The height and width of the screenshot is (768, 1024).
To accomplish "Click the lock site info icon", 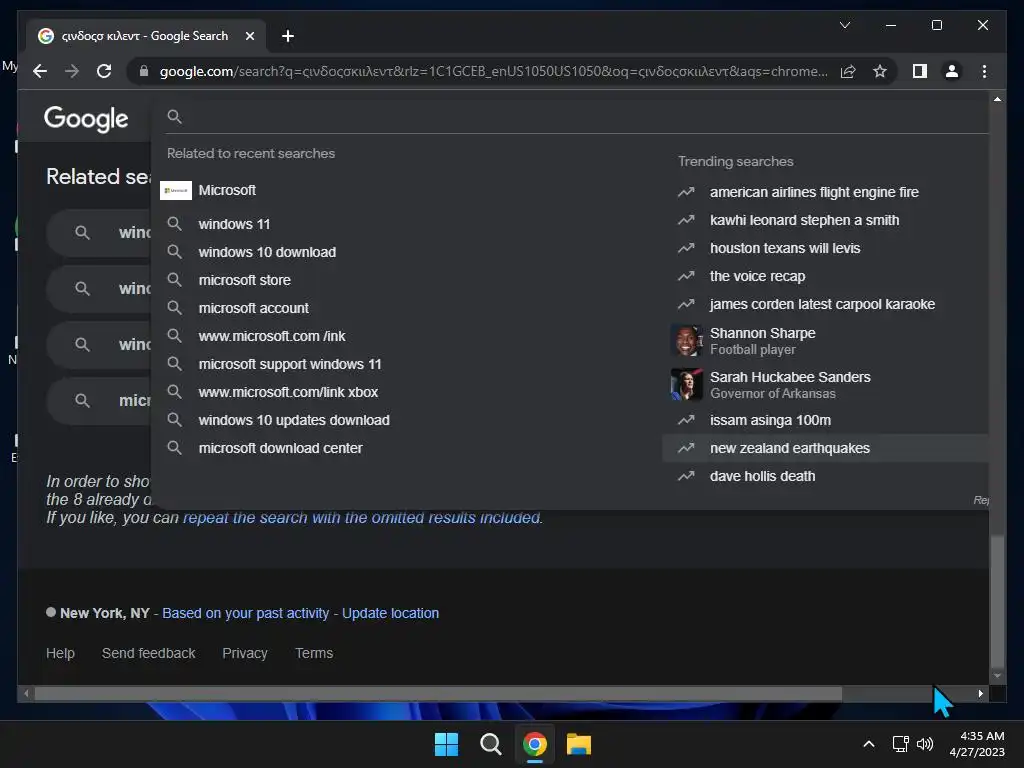I will (x=144, y=71).
